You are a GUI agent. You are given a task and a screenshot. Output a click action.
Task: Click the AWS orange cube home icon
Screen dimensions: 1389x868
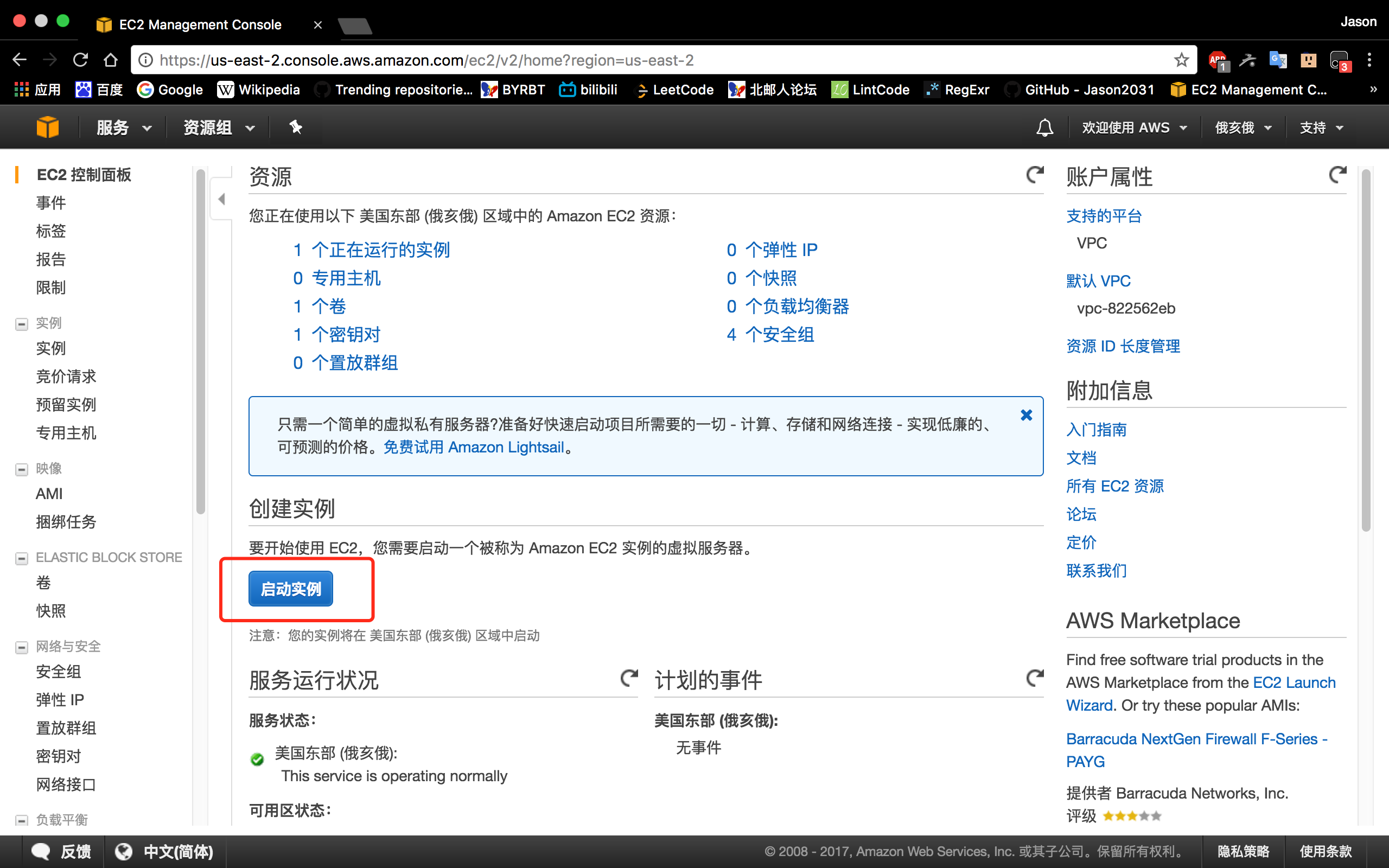[x=47, y=127]
